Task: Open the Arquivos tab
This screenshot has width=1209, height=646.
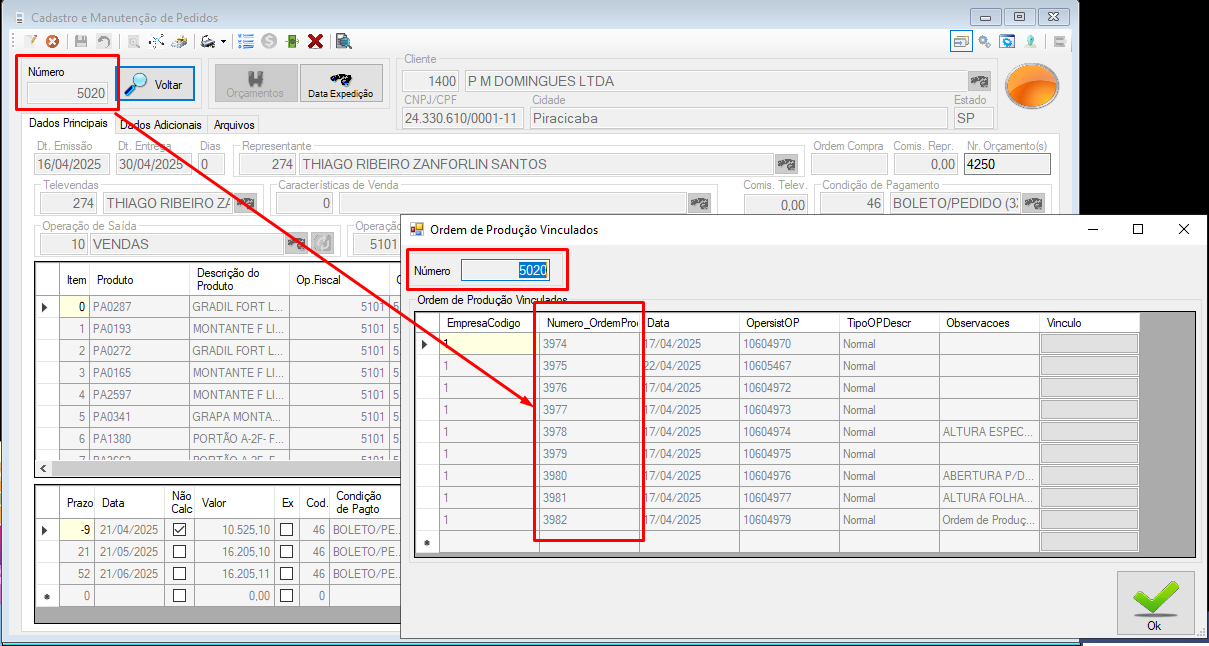Action: click(x=234, y=125)
